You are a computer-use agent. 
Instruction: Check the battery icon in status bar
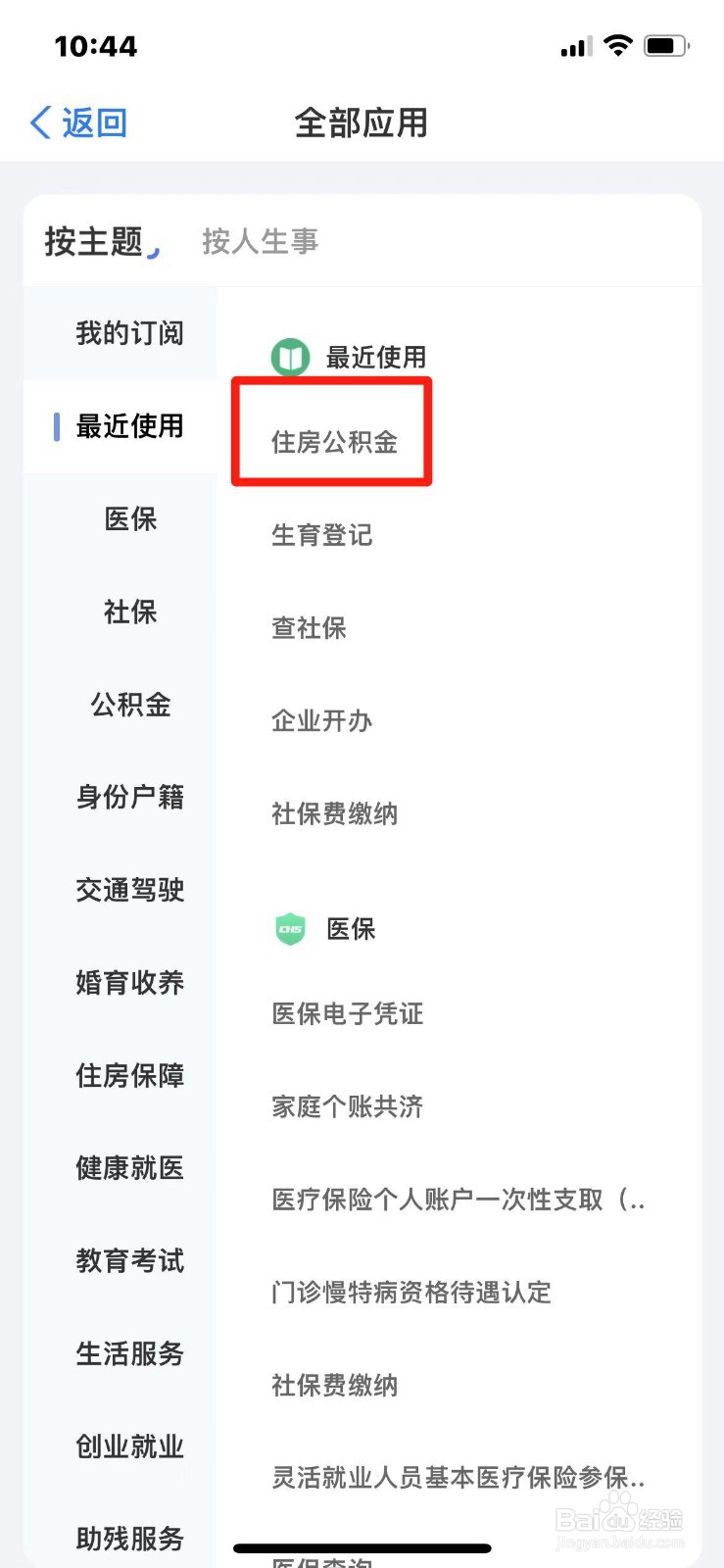click(666, 46)
